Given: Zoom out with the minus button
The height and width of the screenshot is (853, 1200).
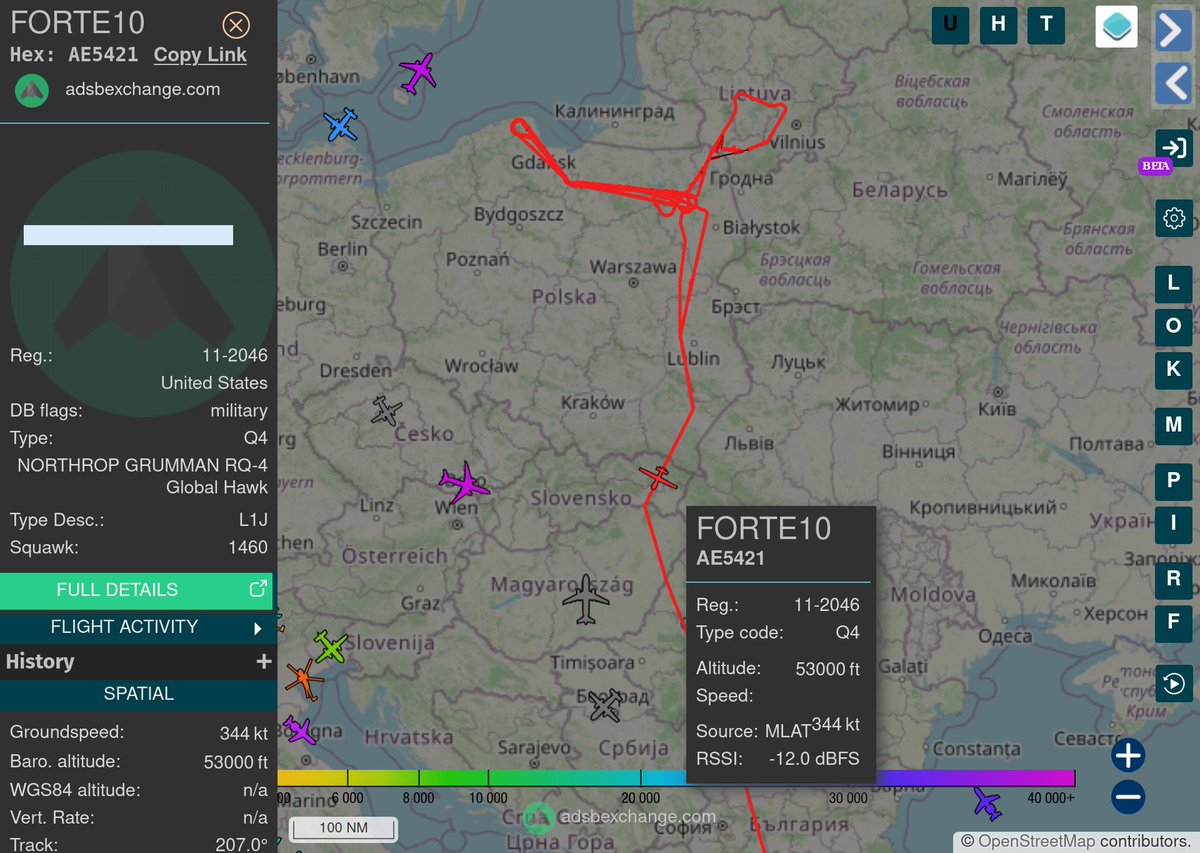Looking at the screenshot, I should (1128, 797).
